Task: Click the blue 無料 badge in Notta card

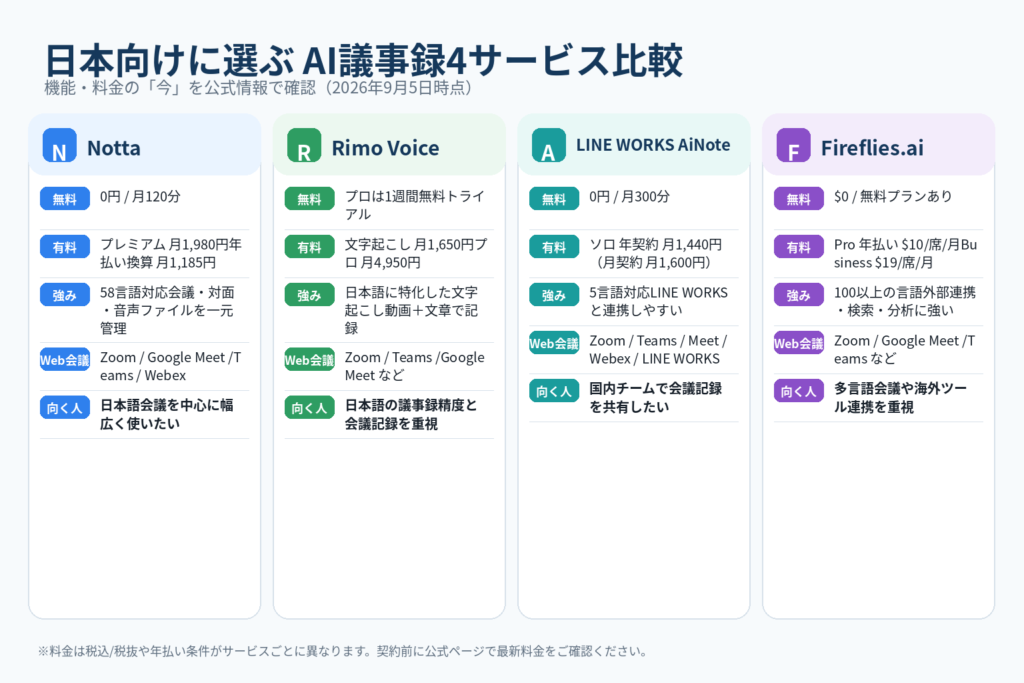Action: click(65, 199)
